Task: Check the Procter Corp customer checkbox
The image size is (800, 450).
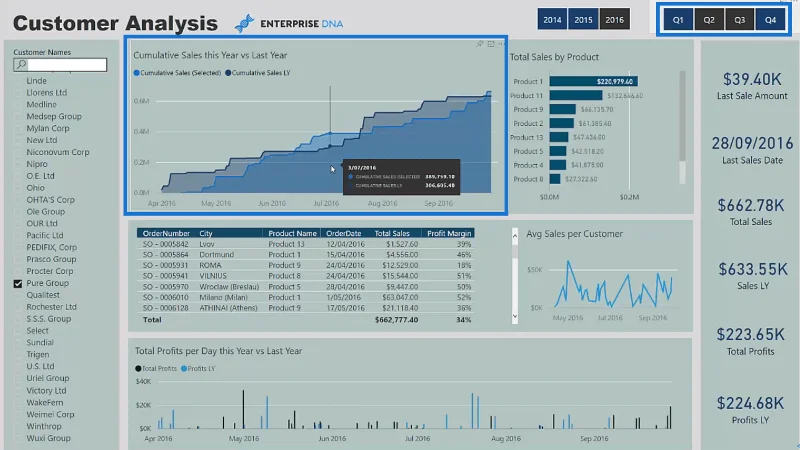Action: click(x=18, y=271)
